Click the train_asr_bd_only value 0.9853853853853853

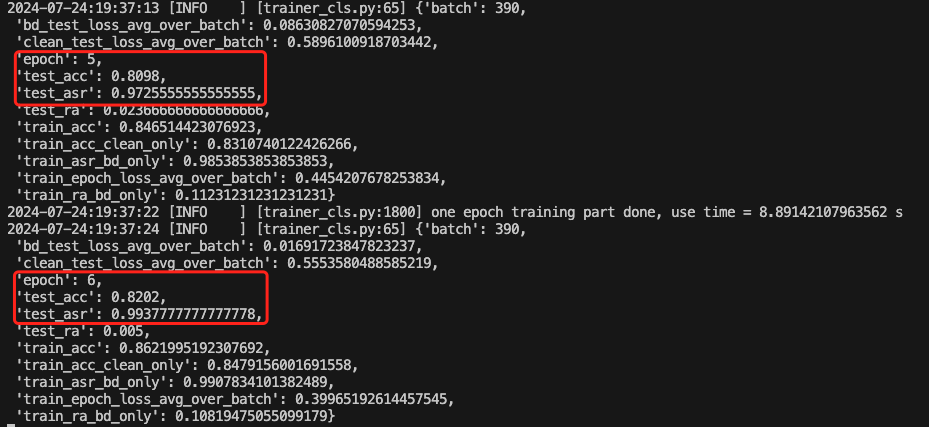258,161
